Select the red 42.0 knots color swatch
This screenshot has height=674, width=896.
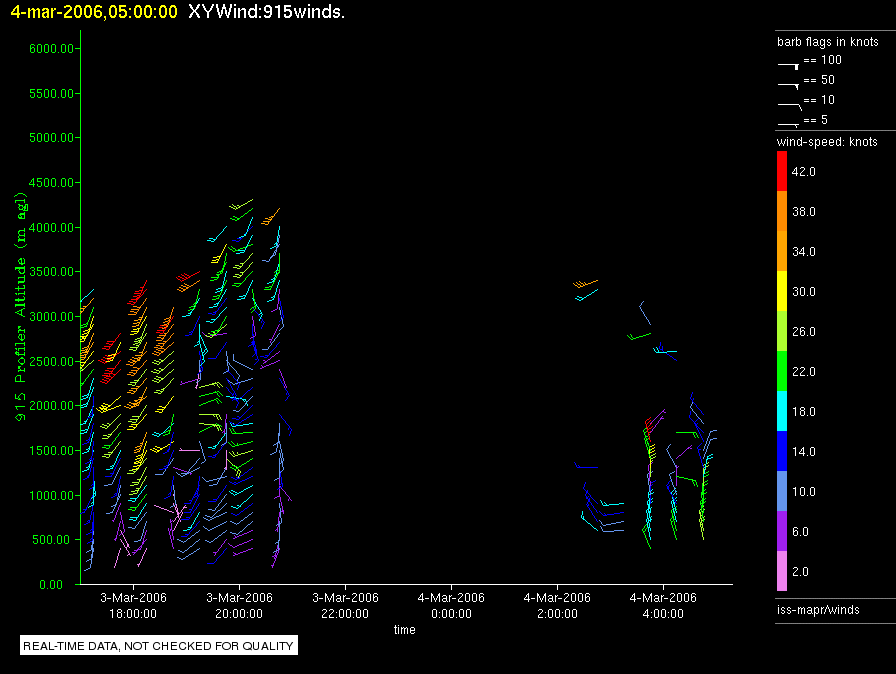coord(782,172)
